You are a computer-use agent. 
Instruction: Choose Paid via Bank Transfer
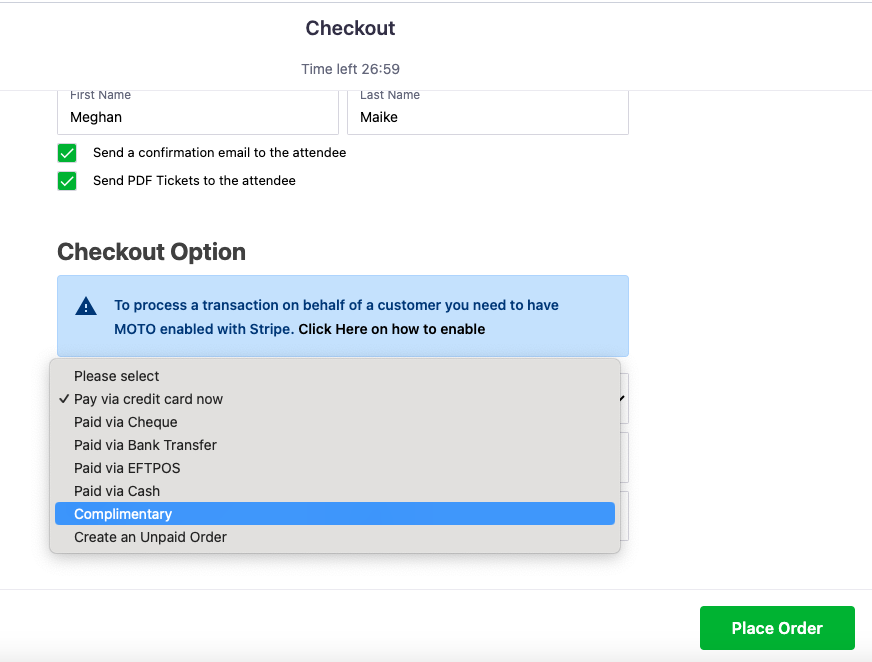(x=335, y=445)
